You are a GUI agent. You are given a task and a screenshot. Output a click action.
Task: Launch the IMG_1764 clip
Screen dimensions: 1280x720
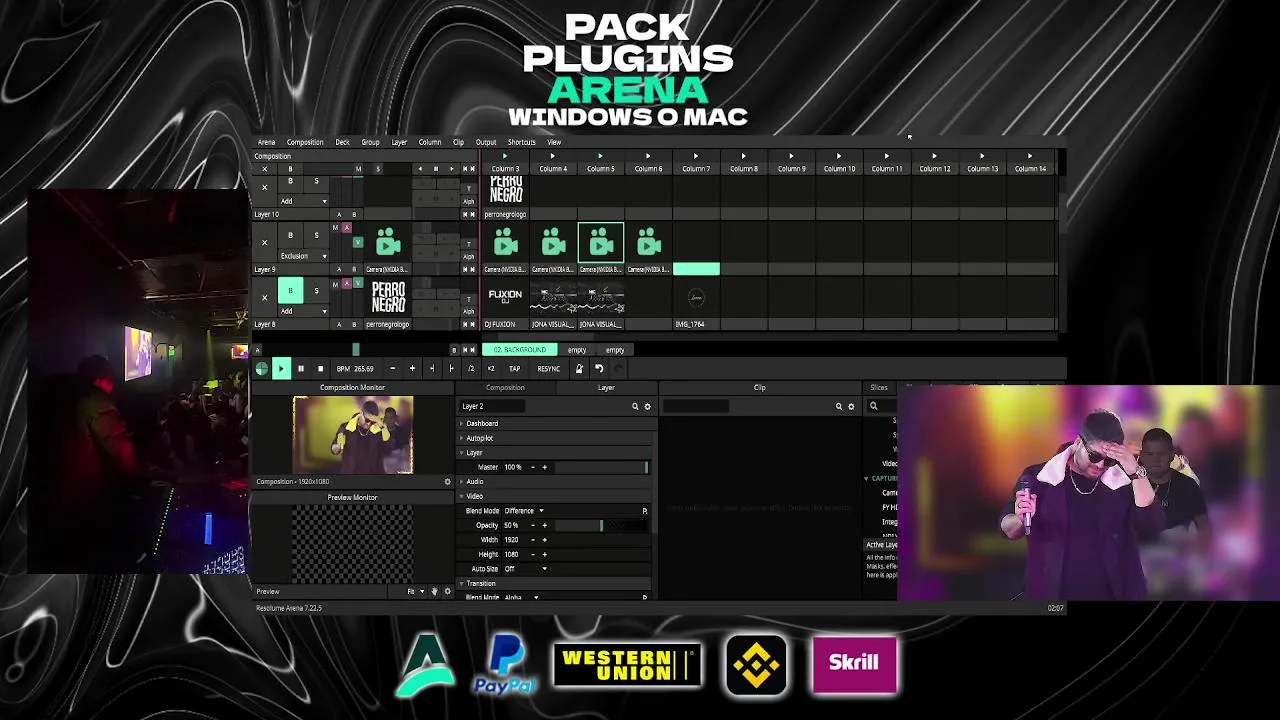click(x=696, y=297)
